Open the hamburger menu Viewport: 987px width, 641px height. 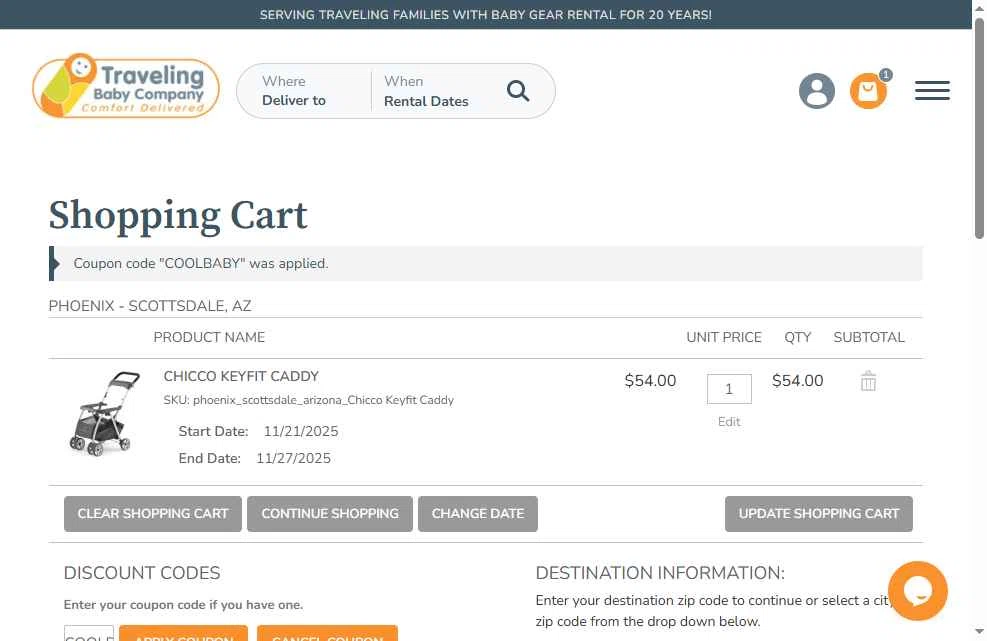click(932, 91)
